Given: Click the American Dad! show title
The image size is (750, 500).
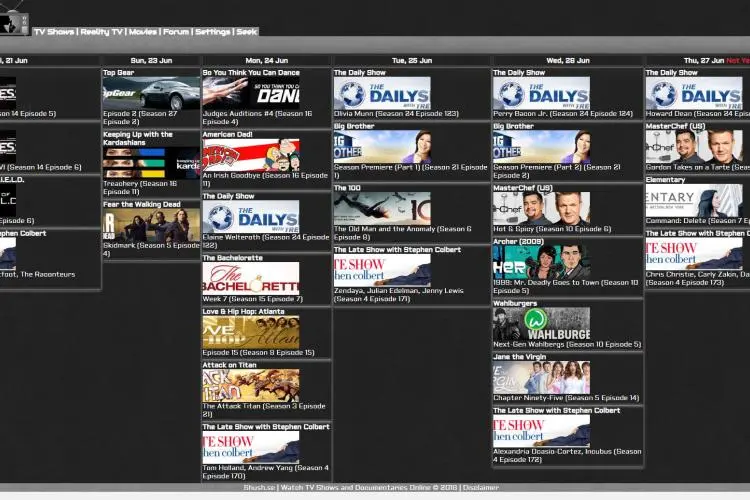Looking at the screenshot, I should pyautogui.click(x=227, y=134).
